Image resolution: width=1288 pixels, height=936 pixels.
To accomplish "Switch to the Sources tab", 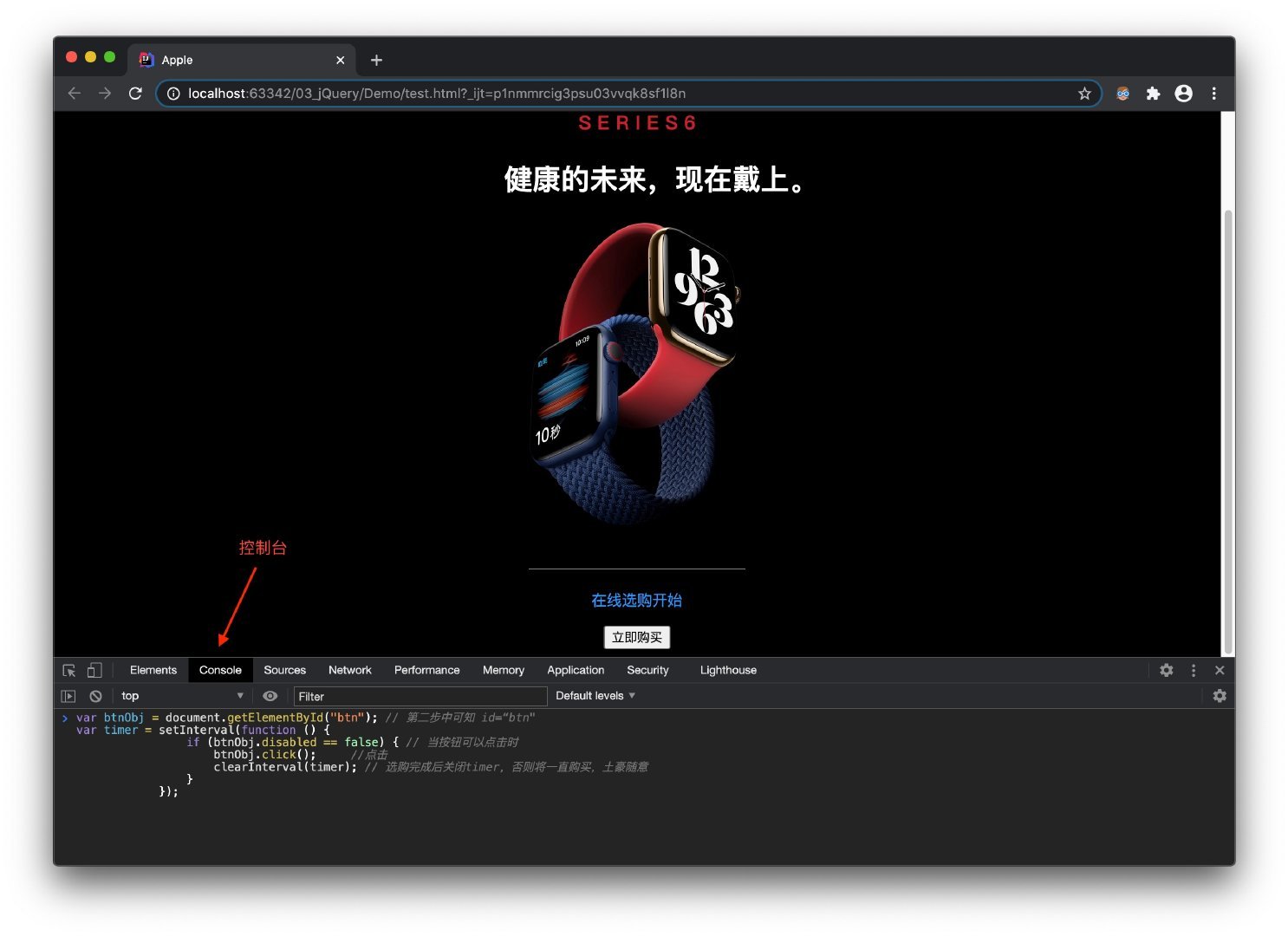I will [285, 670].
